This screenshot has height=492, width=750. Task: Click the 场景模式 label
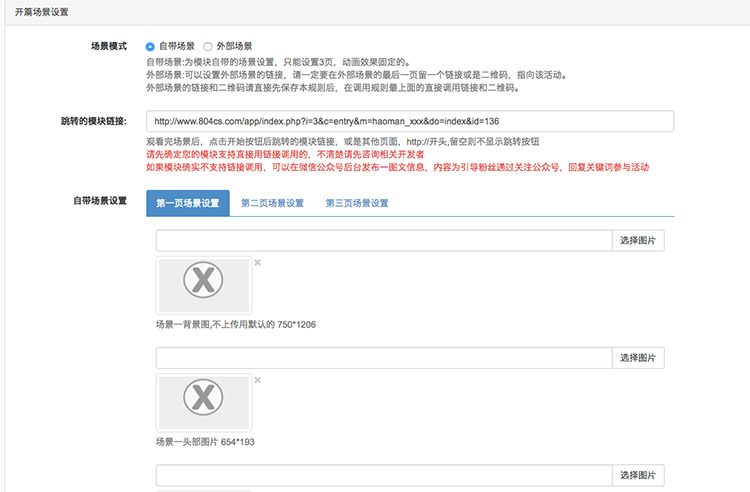(x=109, y=46)
